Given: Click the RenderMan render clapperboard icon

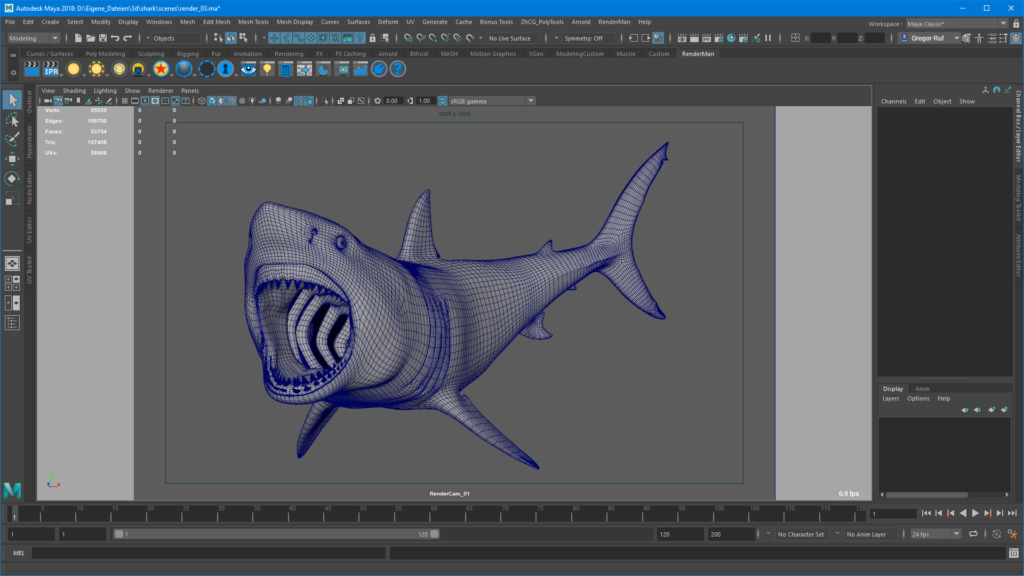Looking at the screenshot, I should [x=31, y=69].
